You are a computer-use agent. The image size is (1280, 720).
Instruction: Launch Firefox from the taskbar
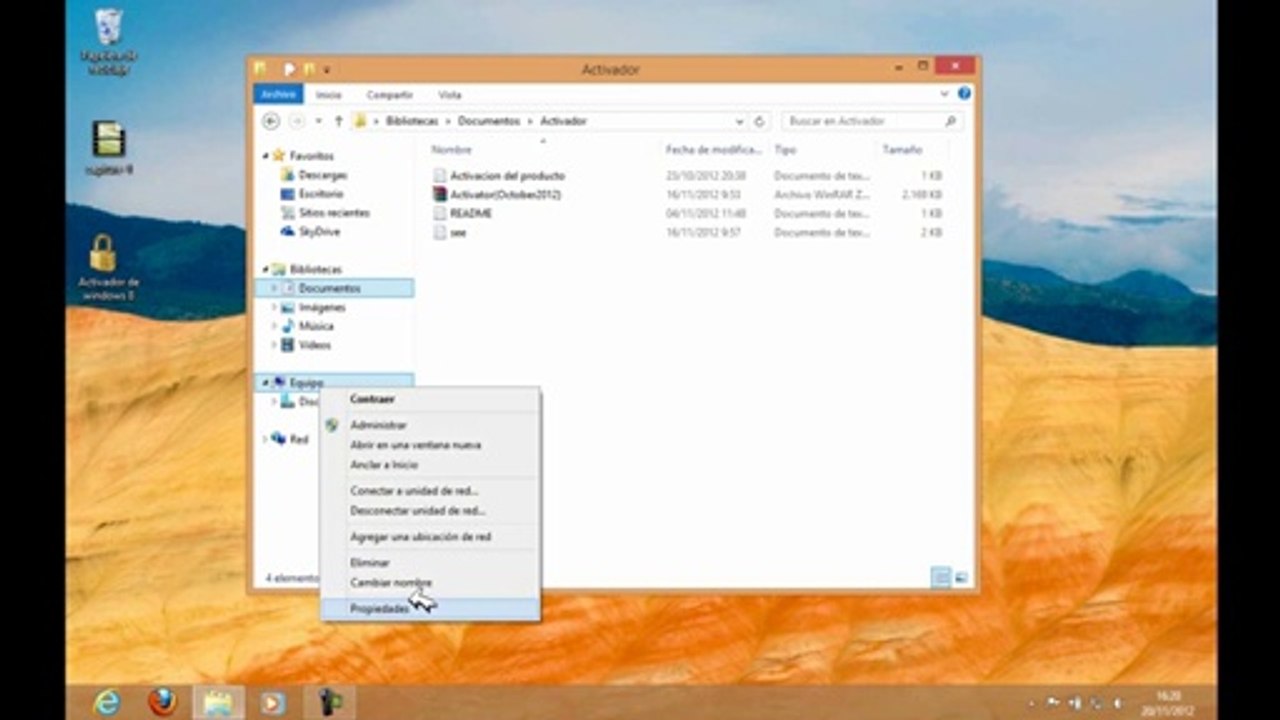click(x=162, y=702)
